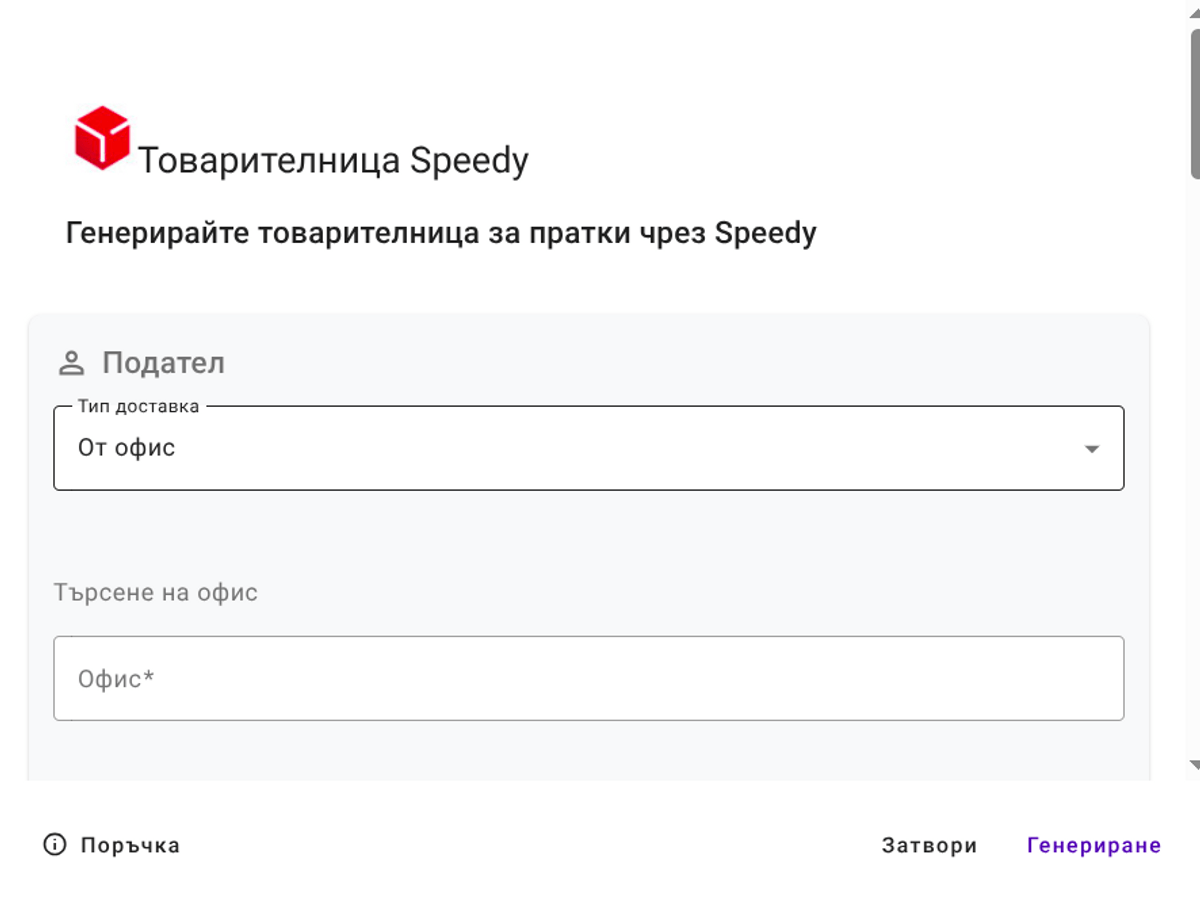Screen dimensions: 1200x902
Task: Select the Търсене на офис section label
Action: click(x=154, y=591)
